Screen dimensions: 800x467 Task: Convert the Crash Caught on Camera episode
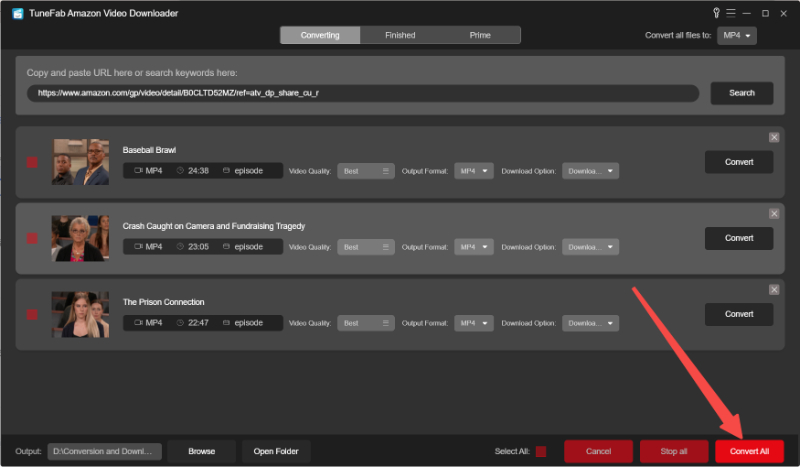(739, 238)
